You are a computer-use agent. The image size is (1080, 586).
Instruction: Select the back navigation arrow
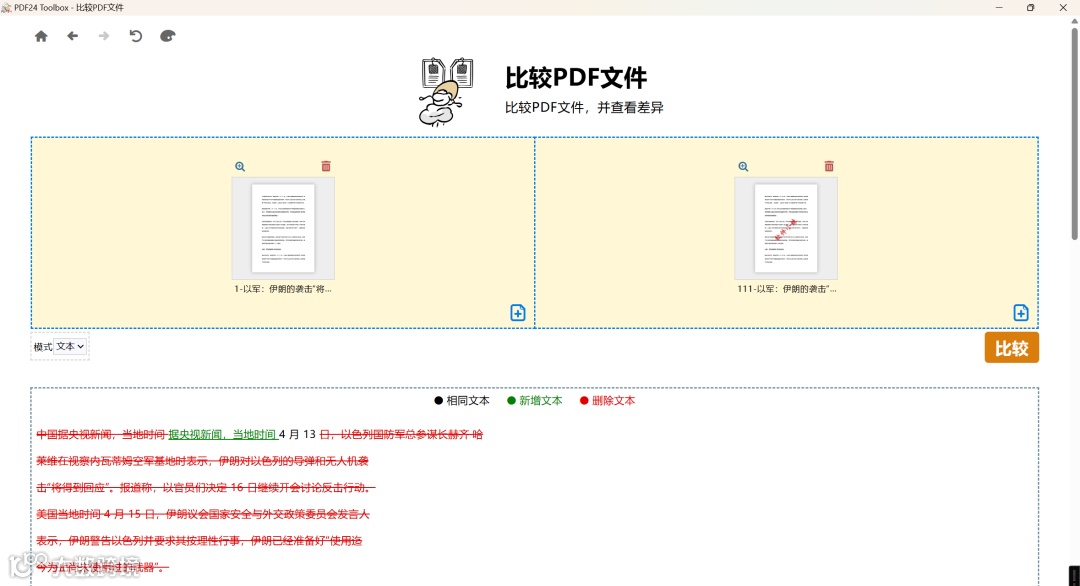click(72, 35)
